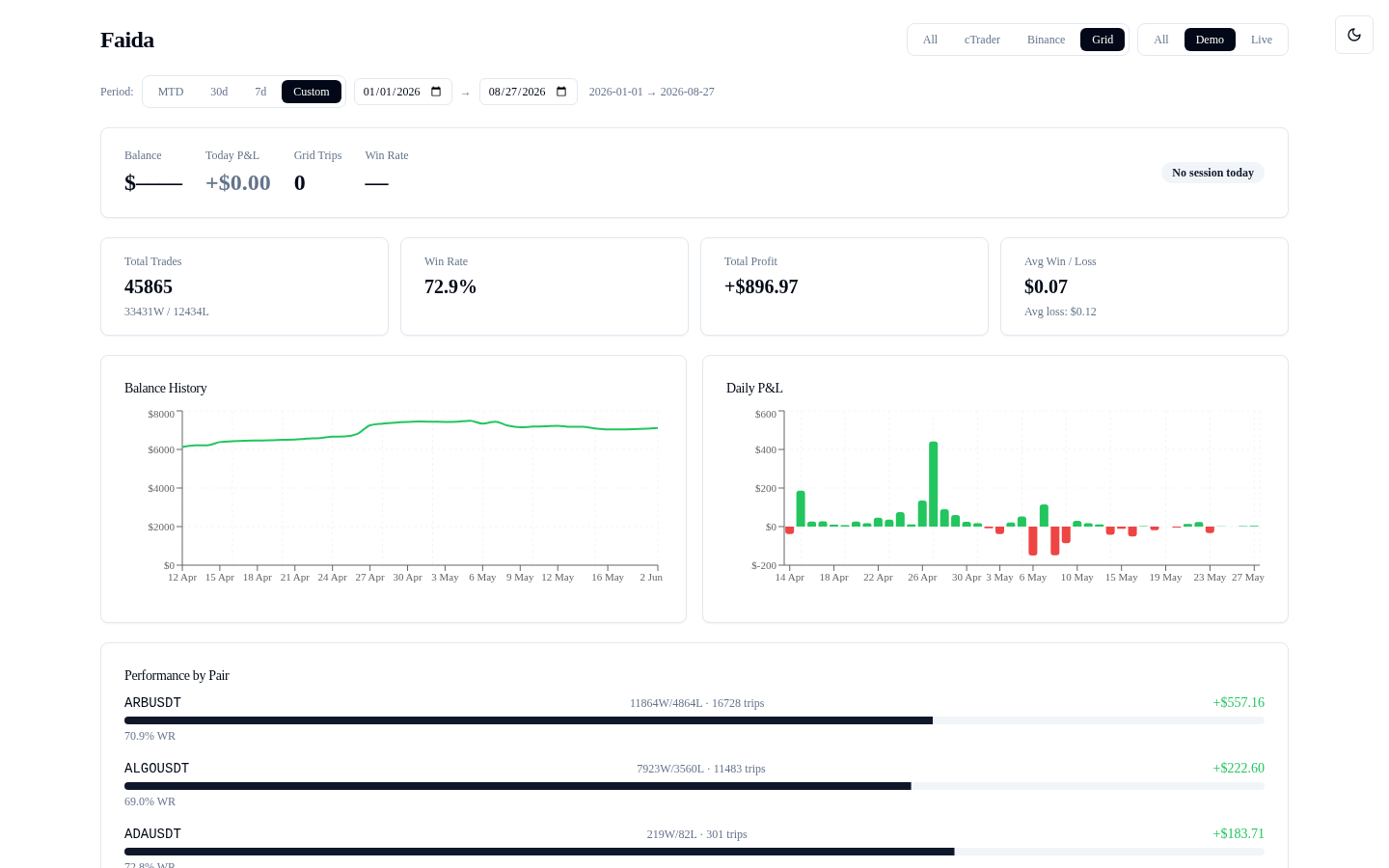Select the All platform filter
This screenshot has height=868, width=1389.
930,40
